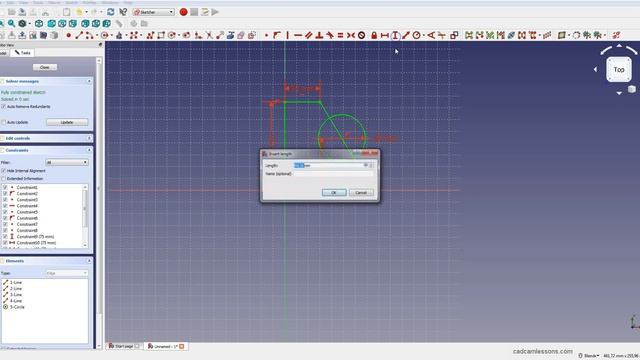Viewport: 640px width, 360px height.
Task: Apply the Vertical constraint
Action: pyautogui.click(x=287, y=36)
